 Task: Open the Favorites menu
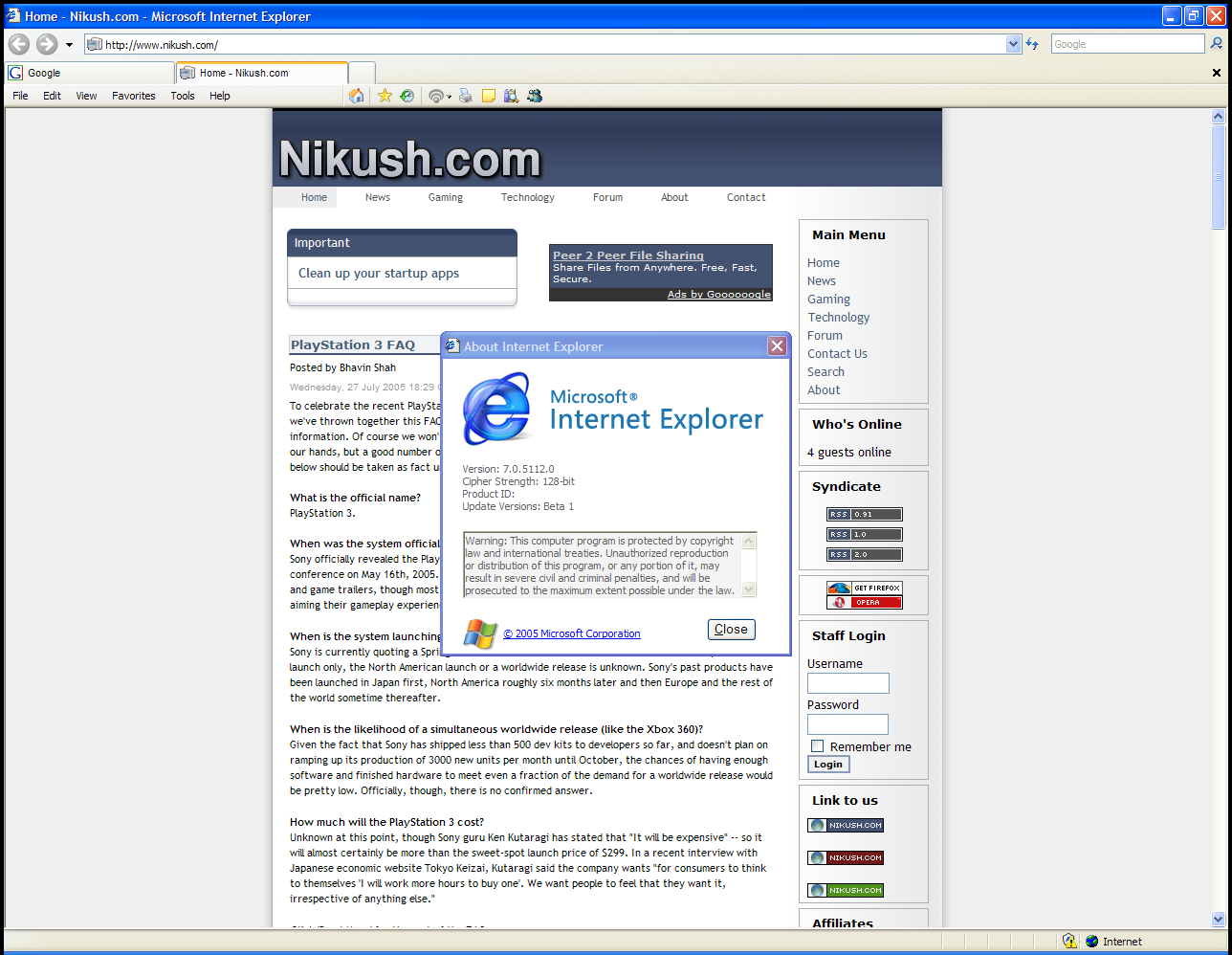133,96
